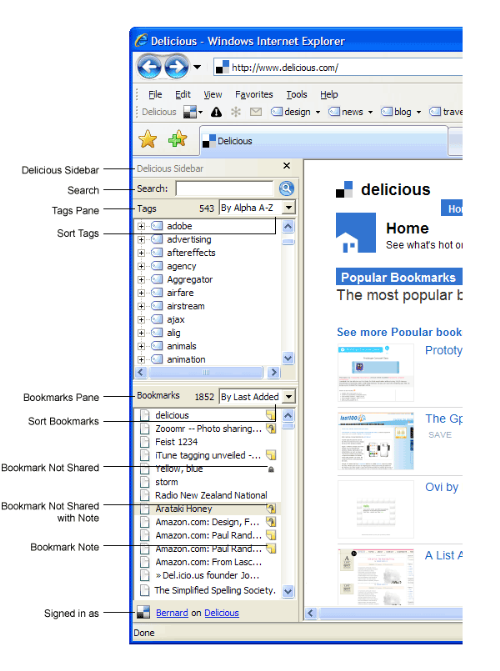500x671 pixels.
Task: Click the browser Forward arrow button
Action: point(176,67)
